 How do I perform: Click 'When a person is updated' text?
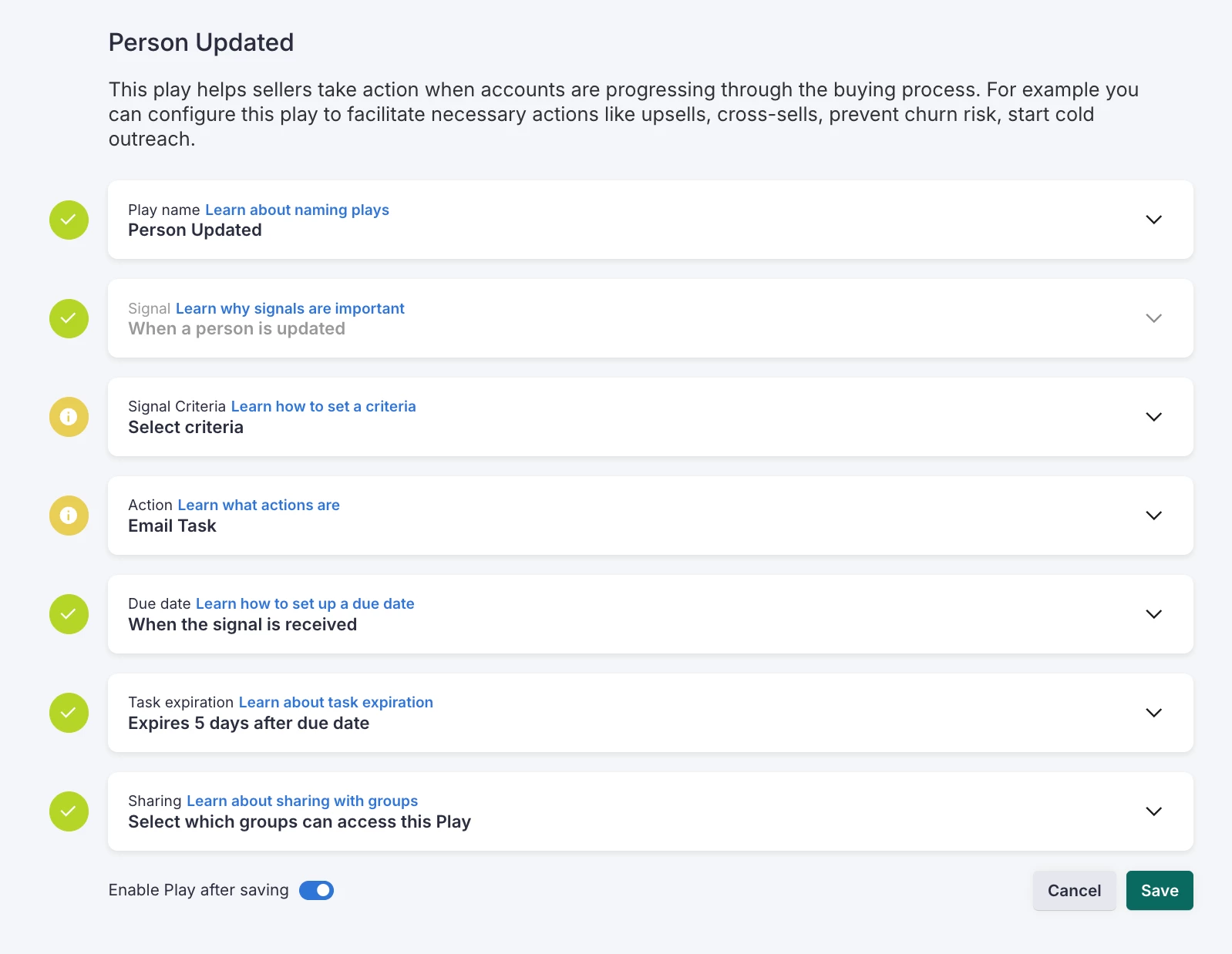[x=237, y=328]
